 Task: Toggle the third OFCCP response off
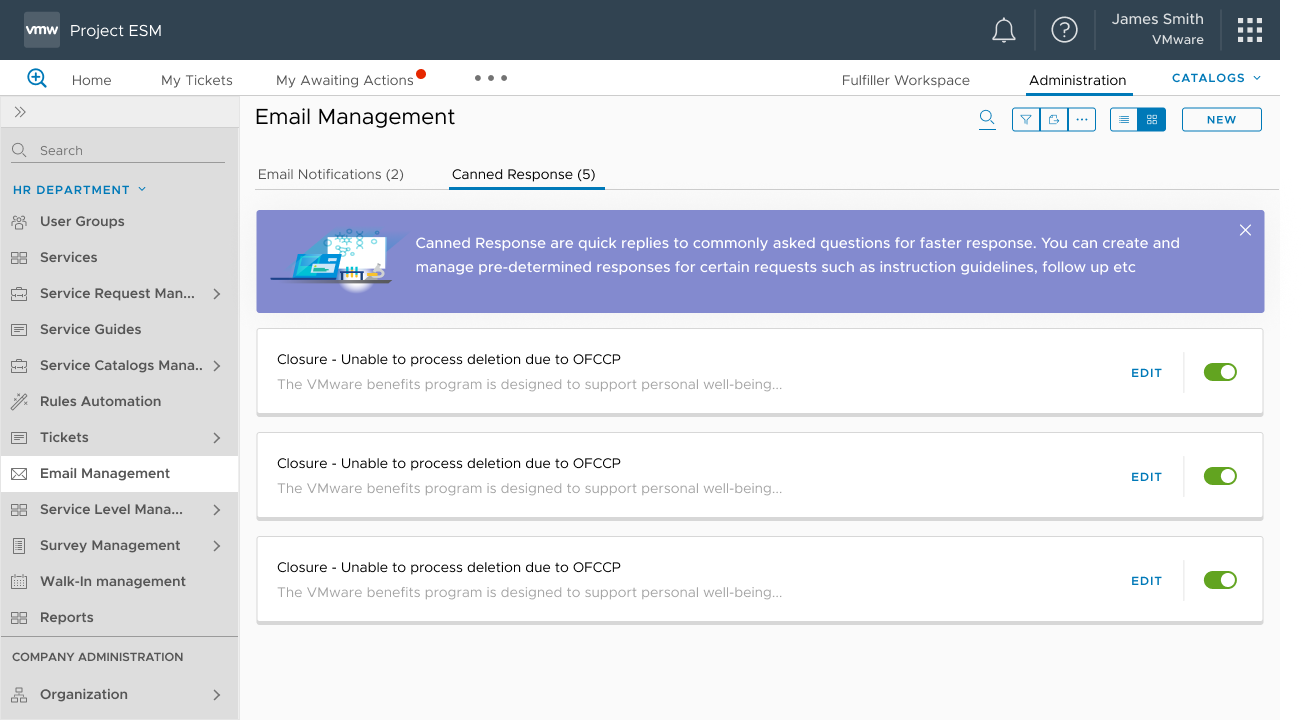pos(1220,579)
